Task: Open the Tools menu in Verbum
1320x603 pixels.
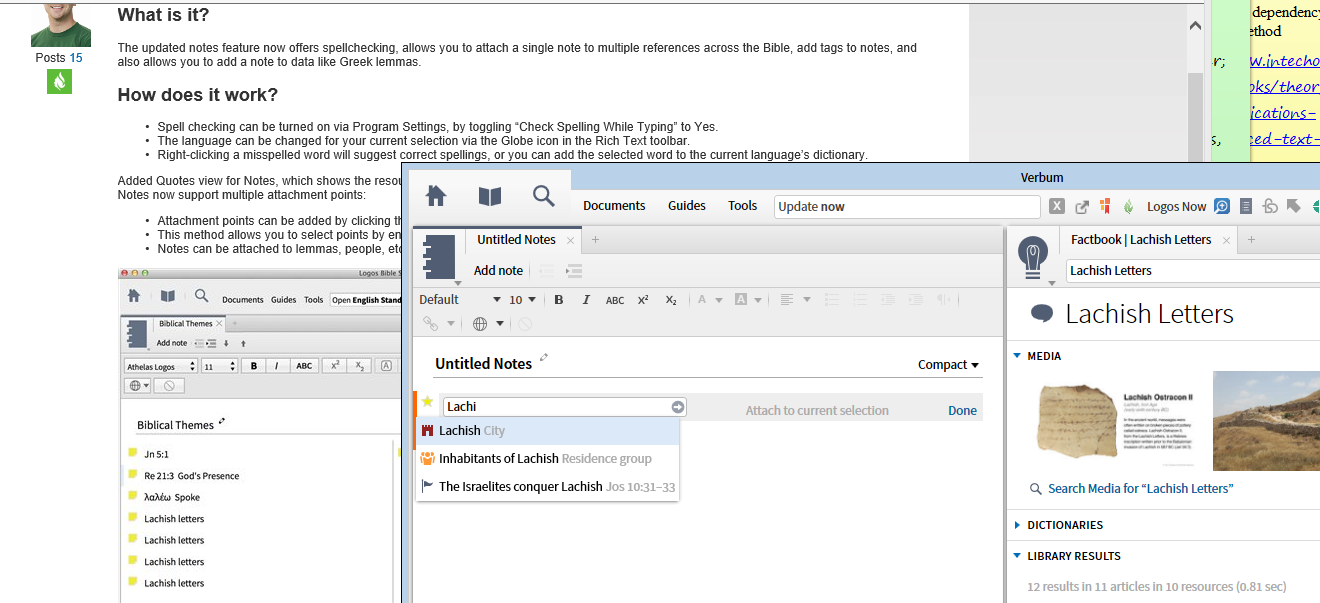Action: coord(742,206)
